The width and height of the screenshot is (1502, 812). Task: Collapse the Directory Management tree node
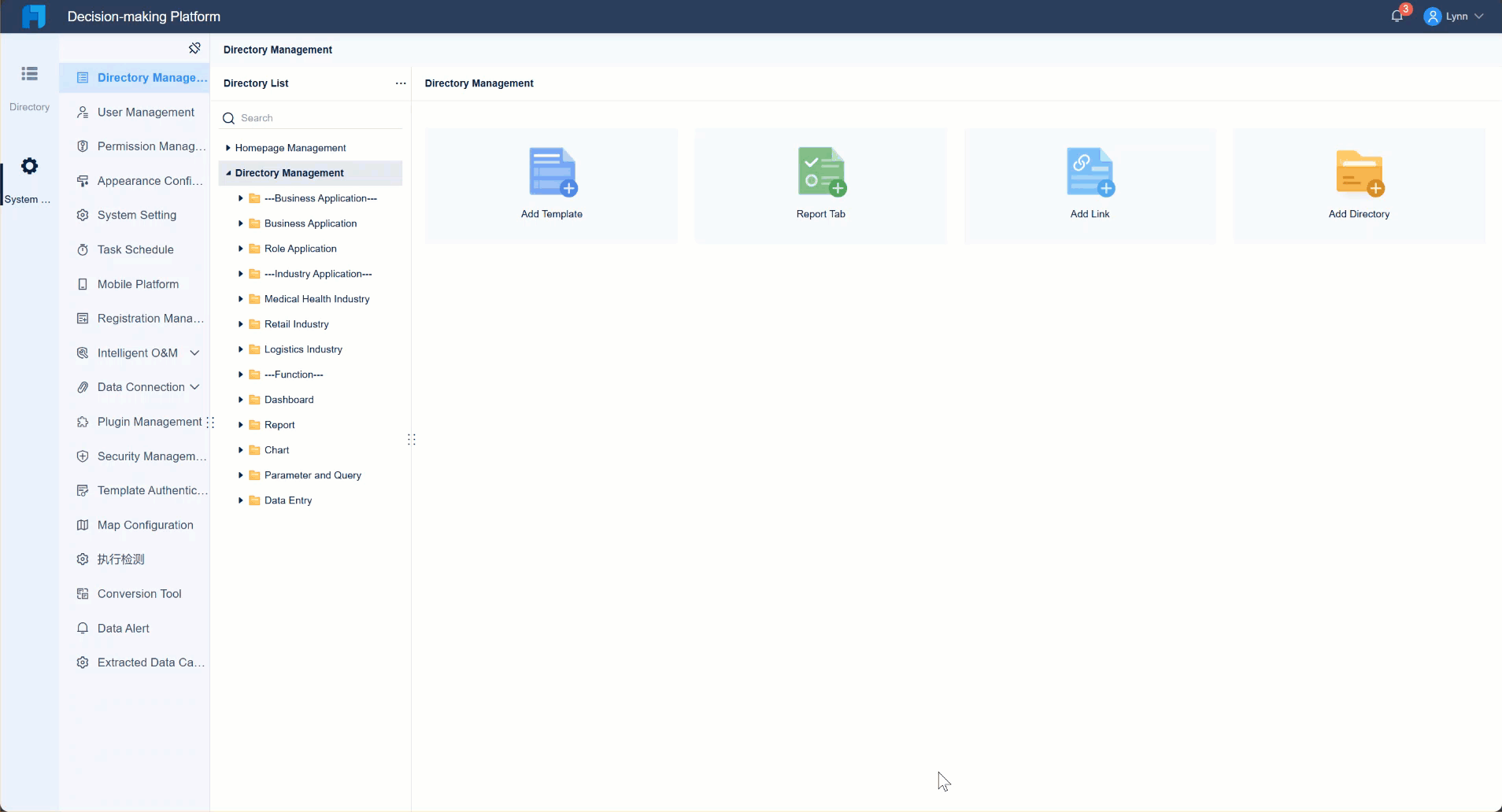[x=228, y=173]
